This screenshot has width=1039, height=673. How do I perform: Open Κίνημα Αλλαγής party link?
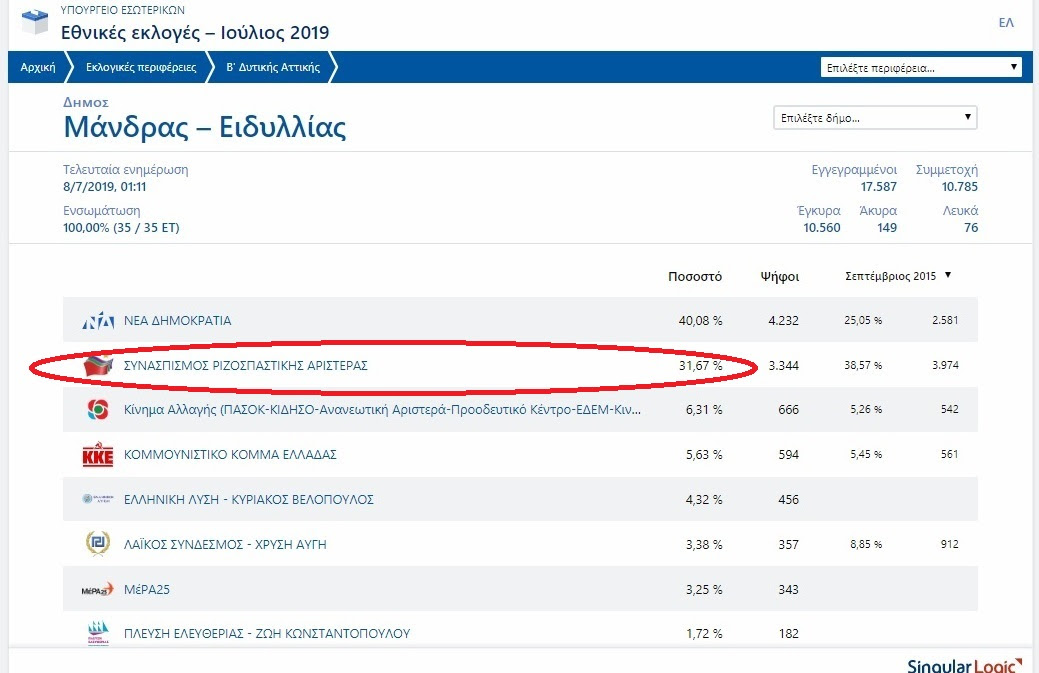pyautogui.click(x=382, y=409)
